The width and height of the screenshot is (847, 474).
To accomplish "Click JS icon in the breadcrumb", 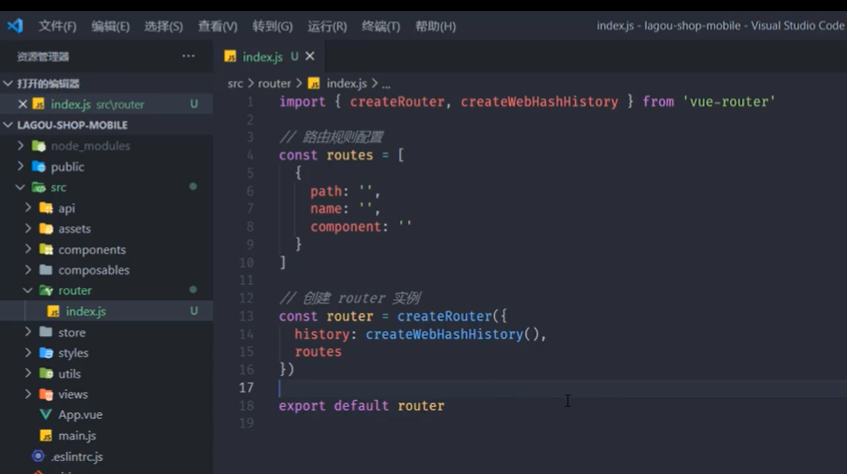I will tap(314, 84).
